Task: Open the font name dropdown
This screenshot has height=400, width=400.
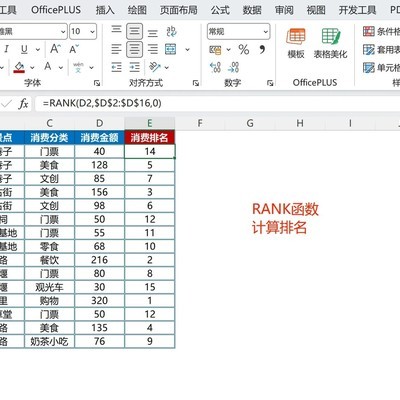Action: pos(63,32)
